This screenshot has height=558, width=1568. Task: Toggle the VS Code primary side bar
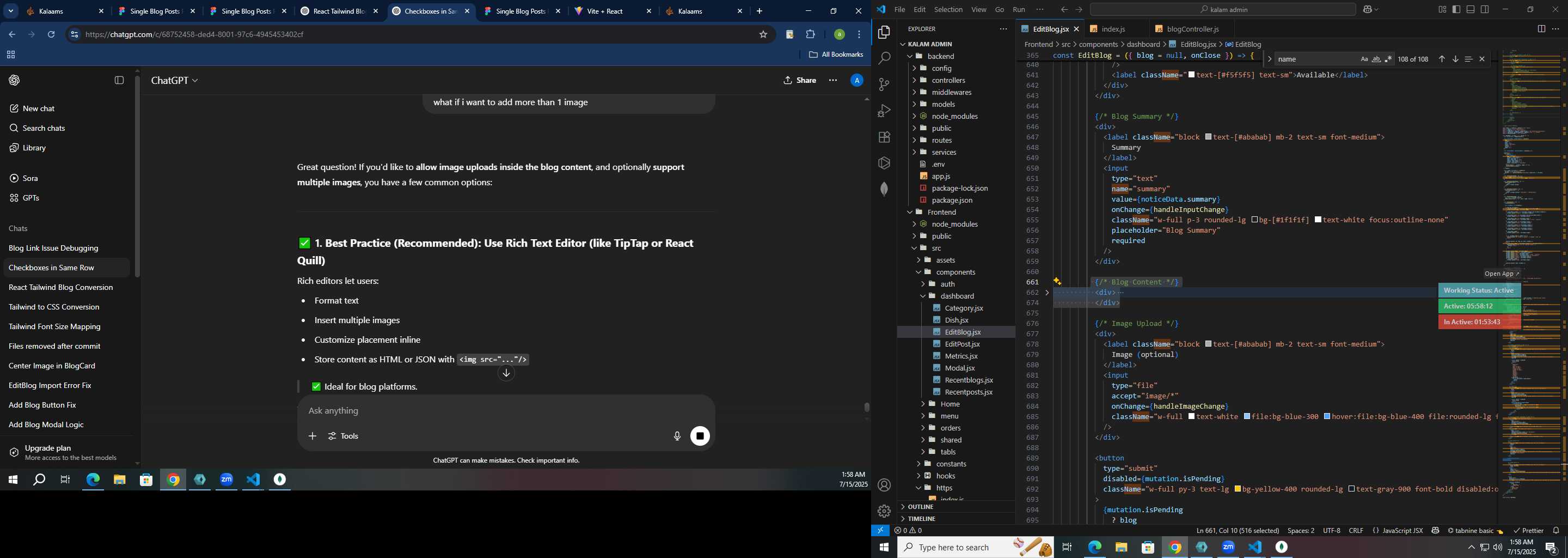pyautogui.click(x=1456, y=10)
